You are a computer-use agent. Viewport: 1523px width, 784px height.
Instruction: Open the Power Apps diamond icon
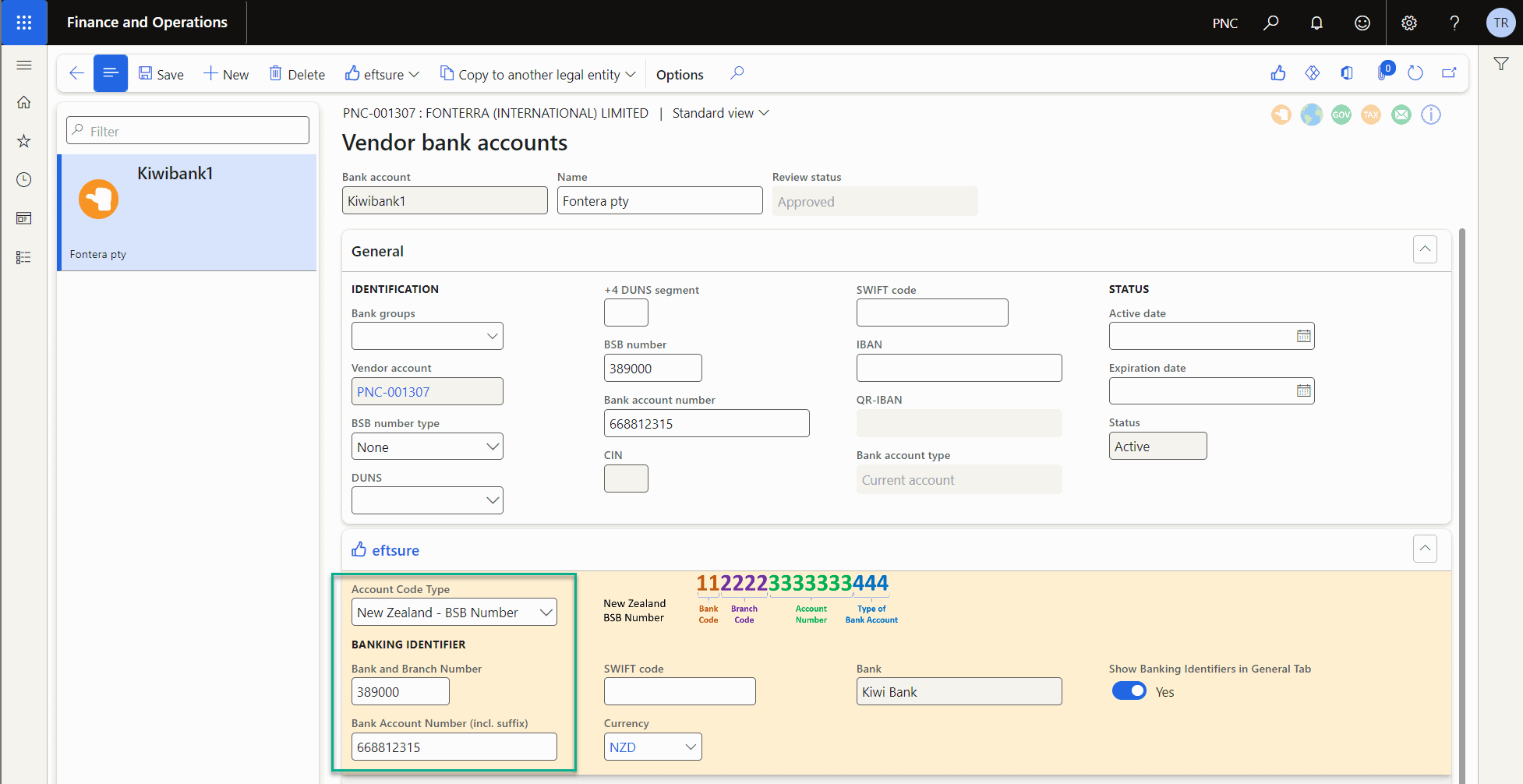(x=1313, y=73)
